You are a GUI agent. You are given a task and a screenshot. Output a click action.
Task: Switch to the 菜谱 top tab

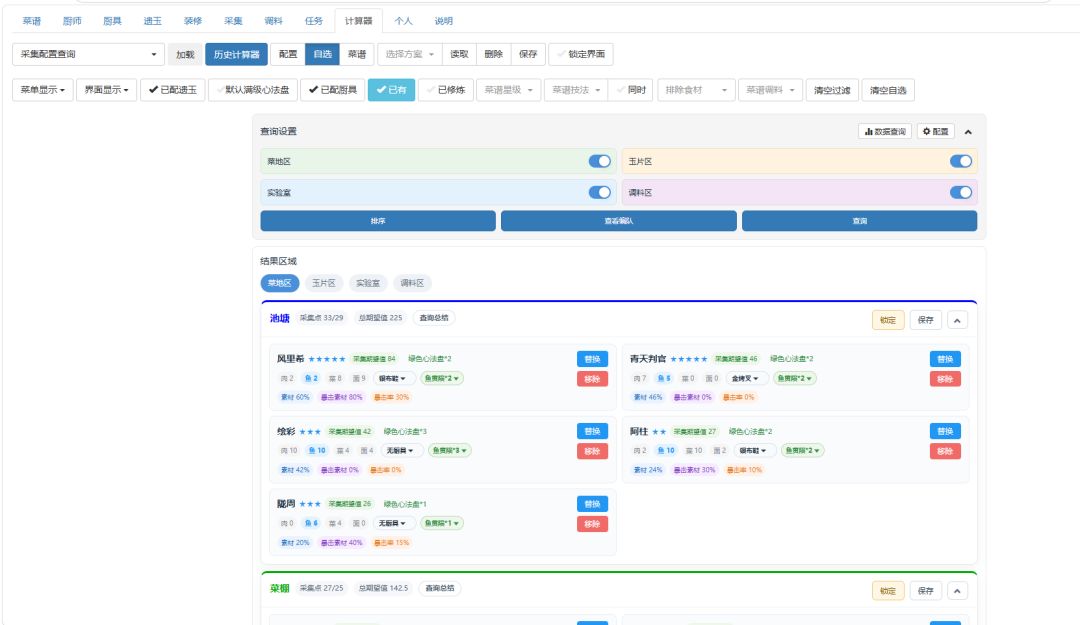[x=32, y=21]
